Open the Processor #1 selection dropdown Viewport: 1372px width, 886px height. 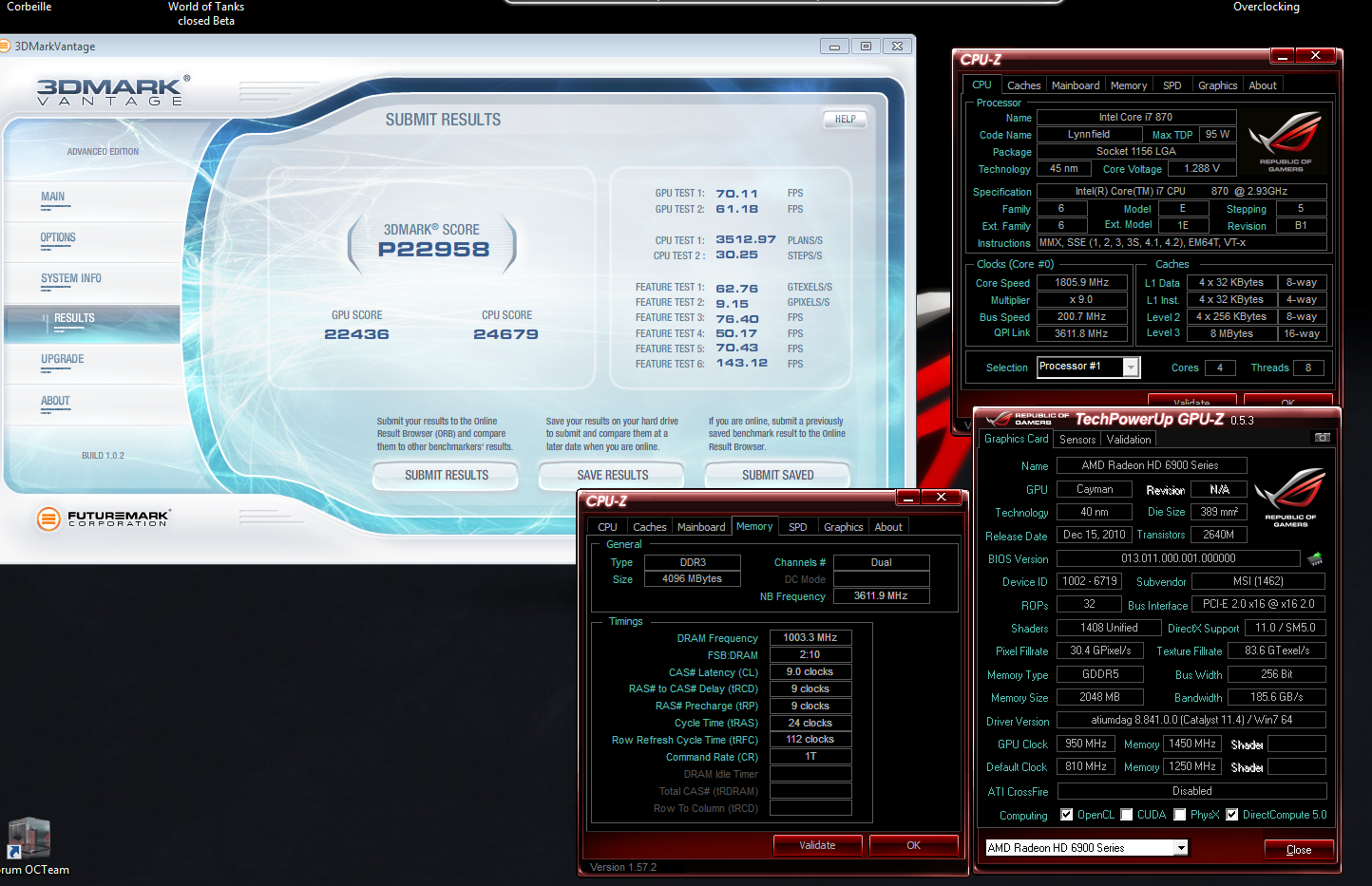(1131, 368)
